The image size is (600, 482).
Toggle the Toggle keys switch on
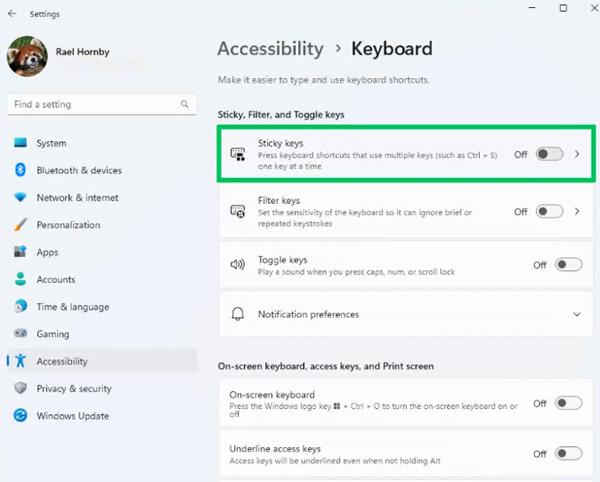(x=567, y=265)
